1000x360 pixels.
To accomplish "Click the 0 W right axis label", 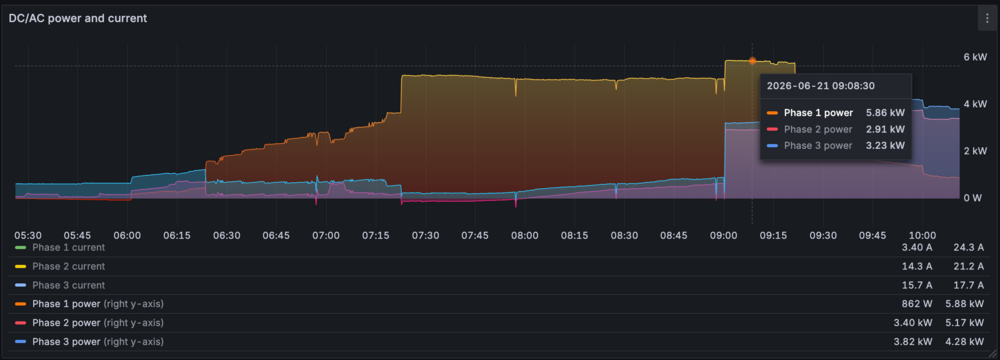I will point(973,198).
